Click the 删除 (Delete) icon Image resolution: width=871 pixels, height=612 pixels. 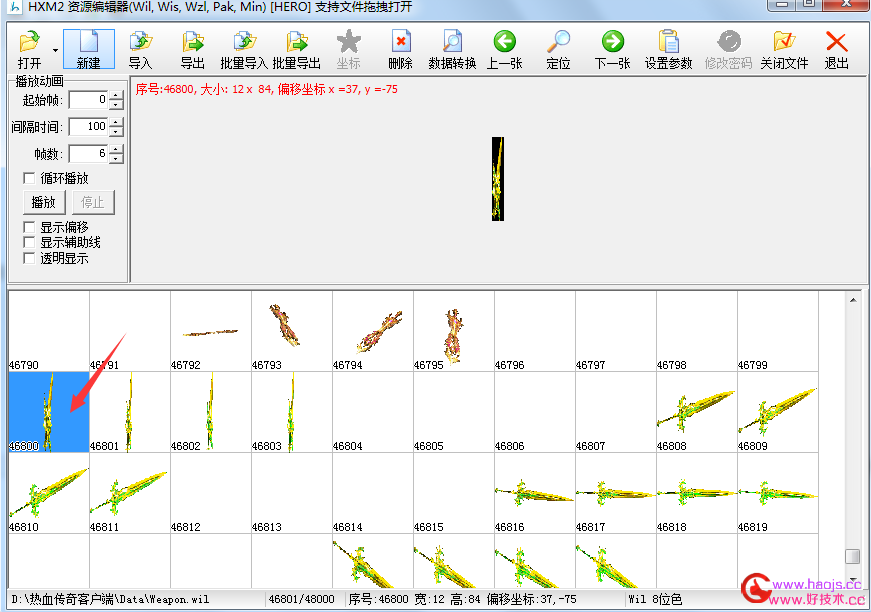coord(401,41)
